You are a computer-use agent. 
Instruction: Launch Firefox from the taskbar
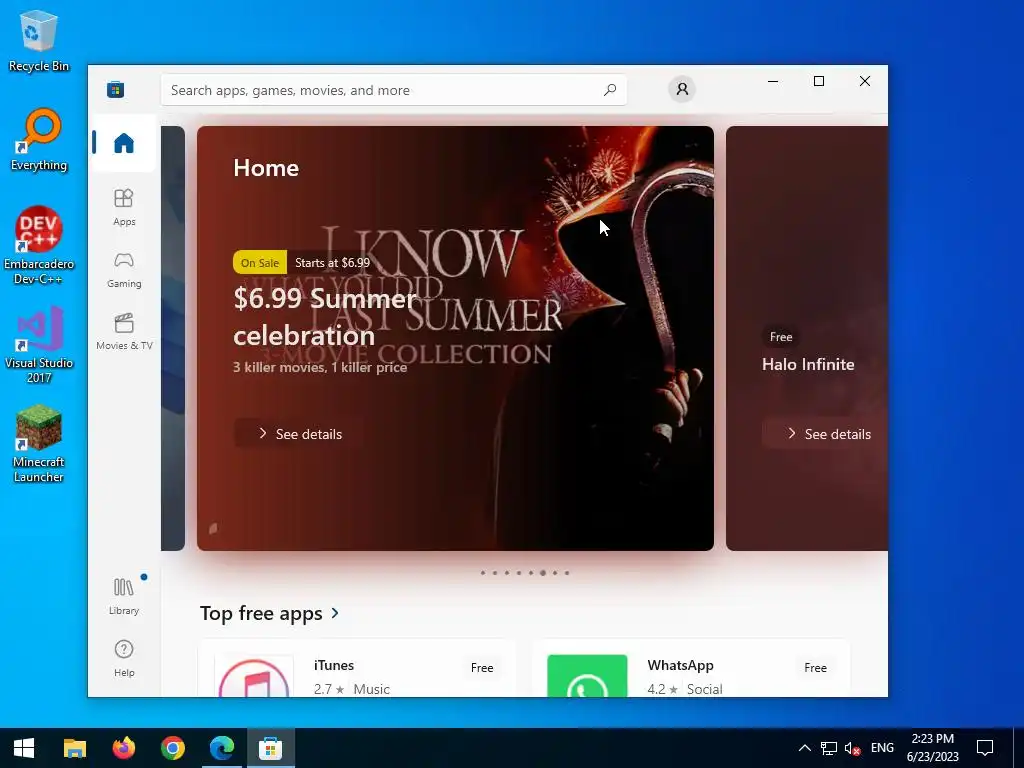[x=123, y=748]
